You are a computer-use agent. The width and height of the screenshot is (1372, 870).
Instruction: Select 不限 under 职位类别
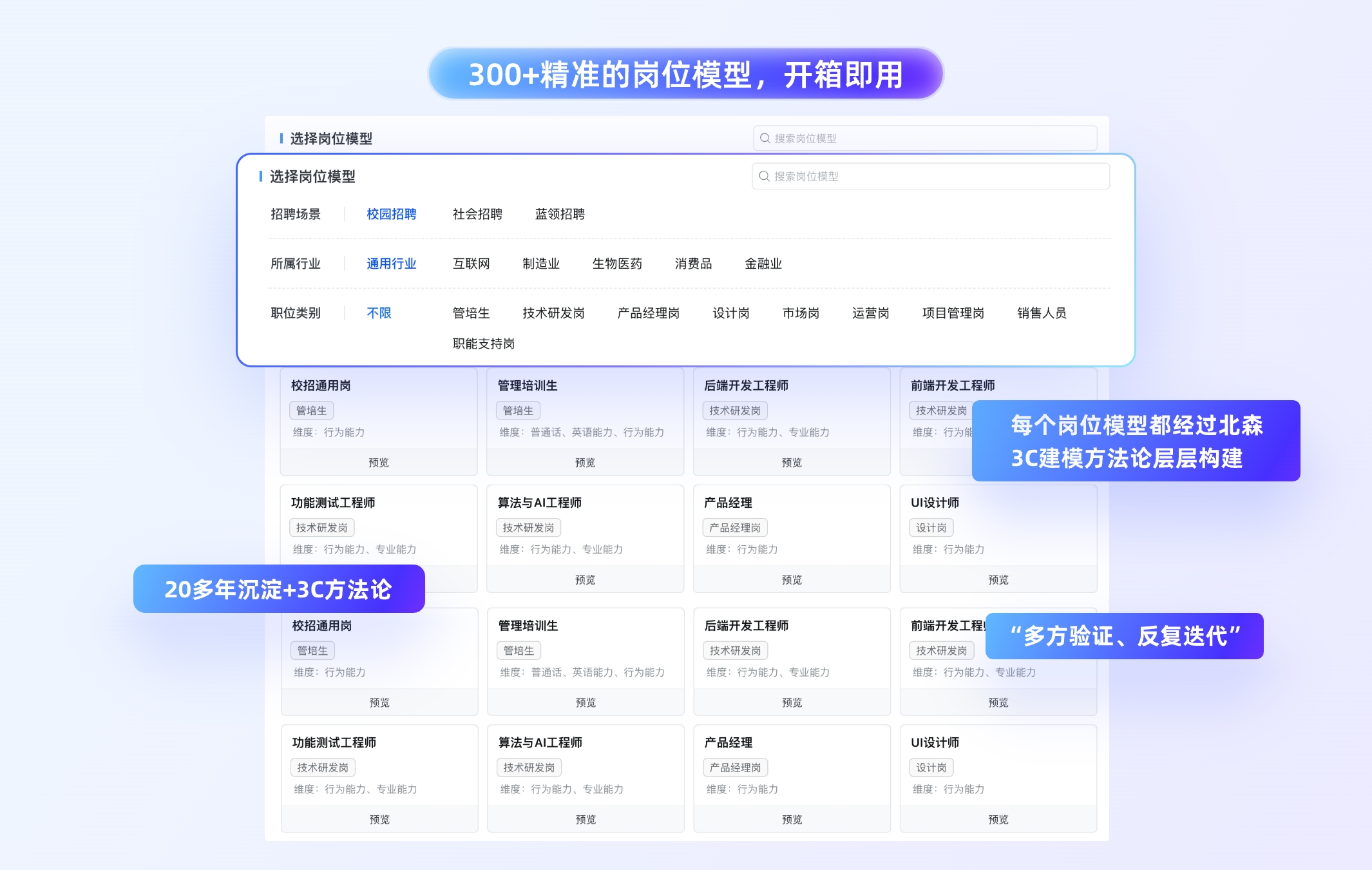[379, 313]
